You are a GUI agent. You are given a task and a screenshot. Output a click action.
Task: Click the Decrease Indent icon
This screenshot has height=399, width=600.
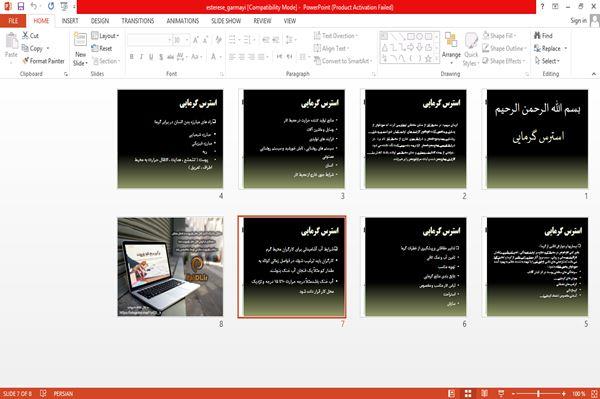[x=266, y=40]
